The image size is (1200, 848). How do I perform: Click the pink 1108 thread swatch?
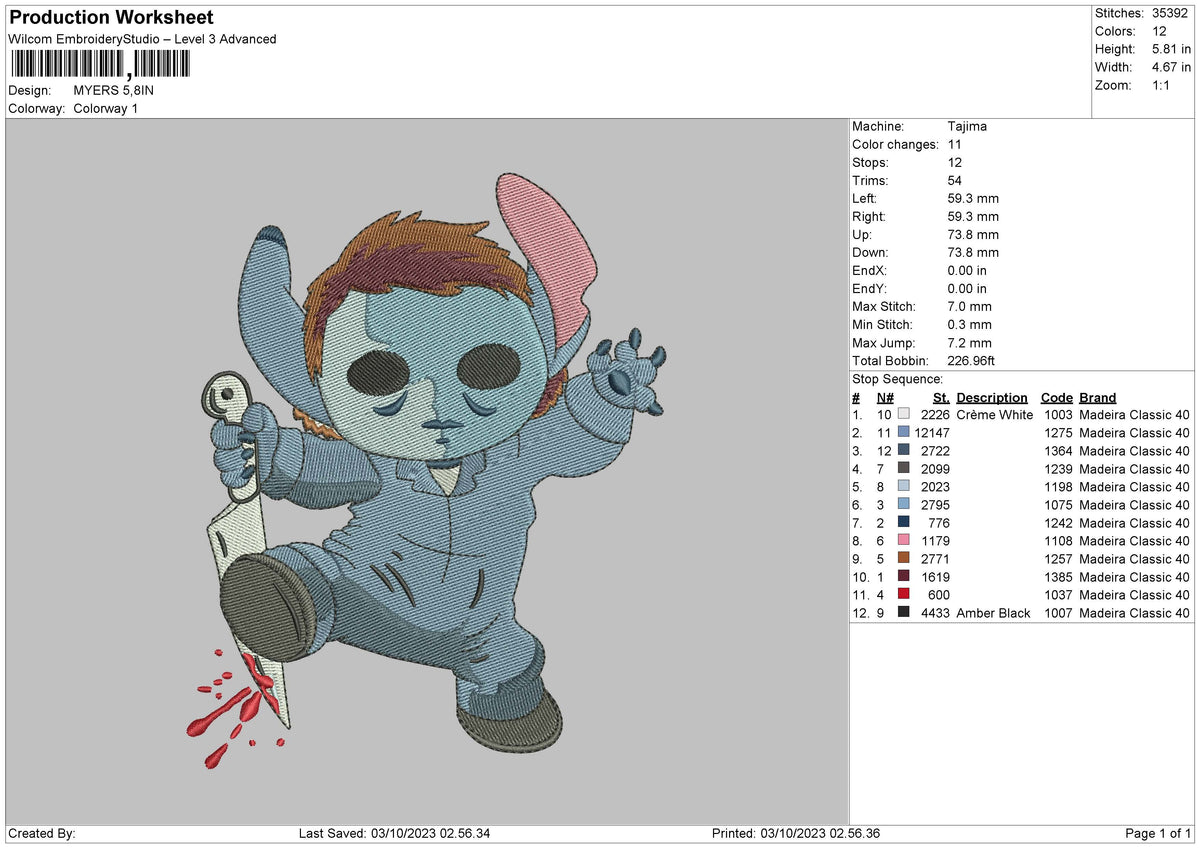pyautogui.click(x=904, y=541)
